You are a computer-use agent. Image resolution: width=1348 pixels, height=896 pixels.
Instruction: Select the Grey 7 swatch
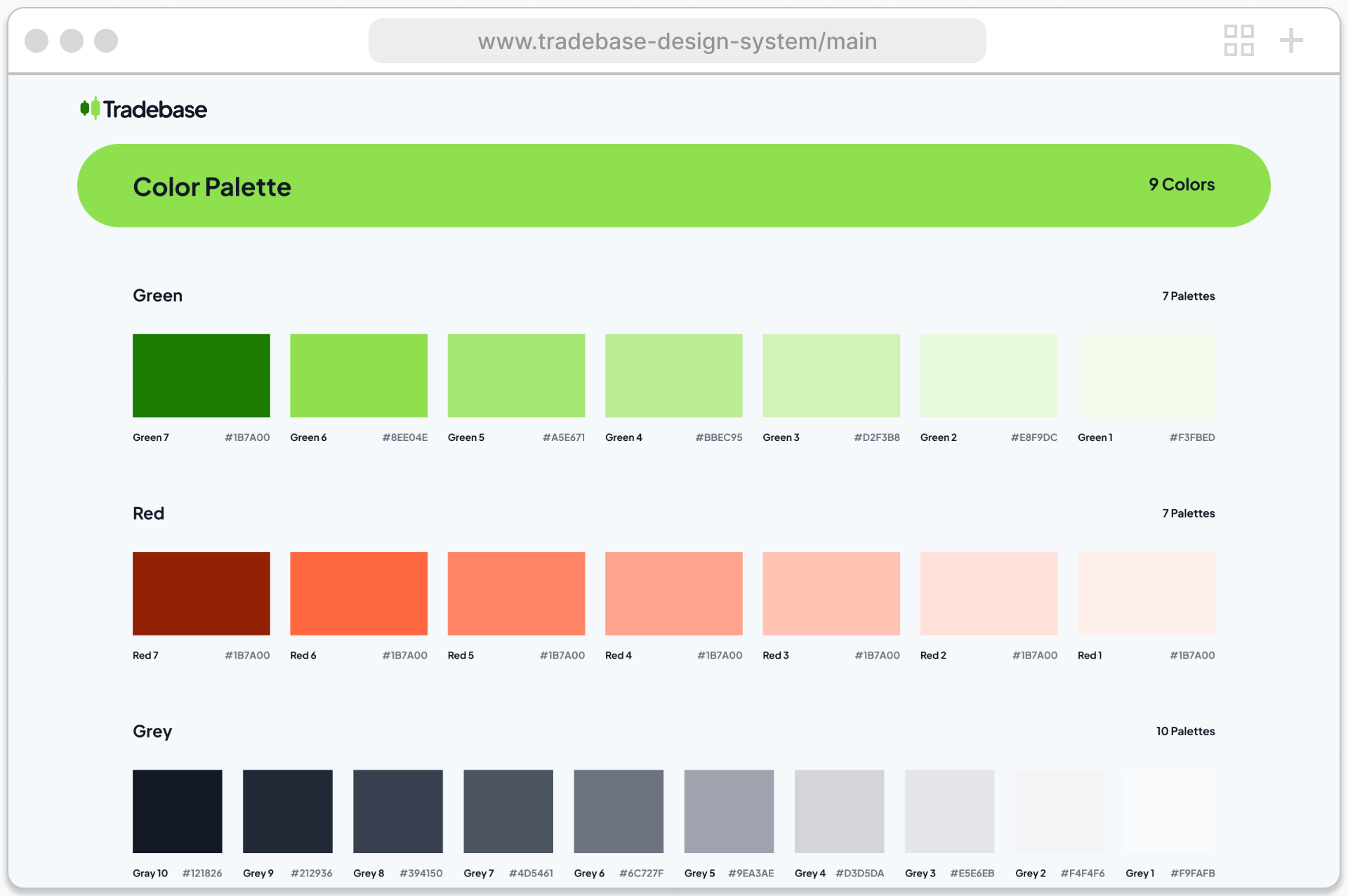pos(508,812)
